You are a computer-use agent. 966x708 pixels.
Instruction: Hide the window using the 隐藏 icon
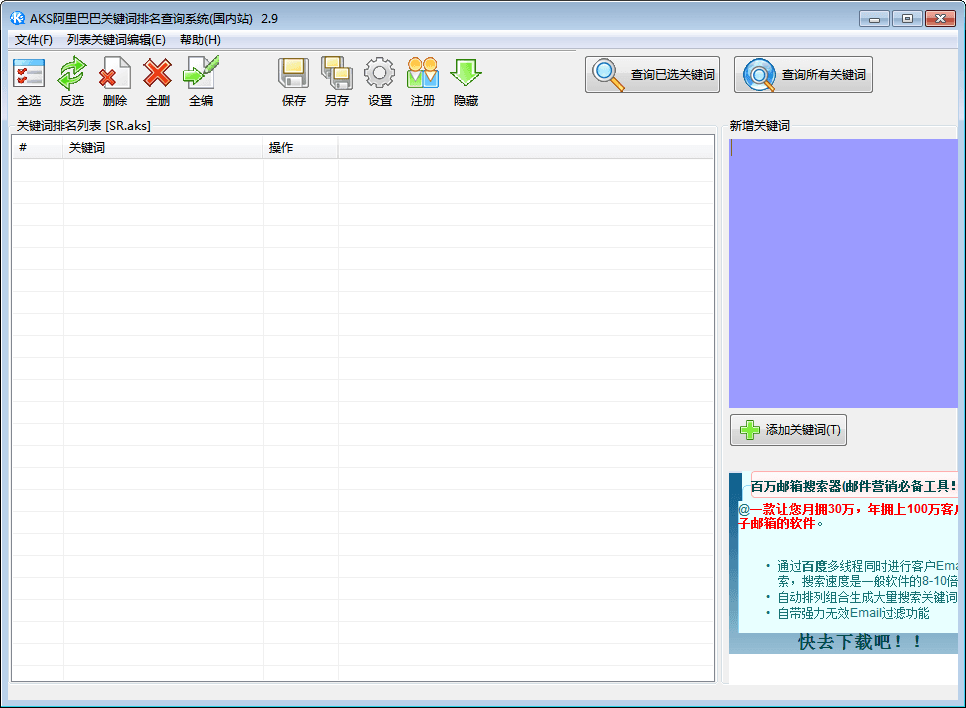(466, 75)
